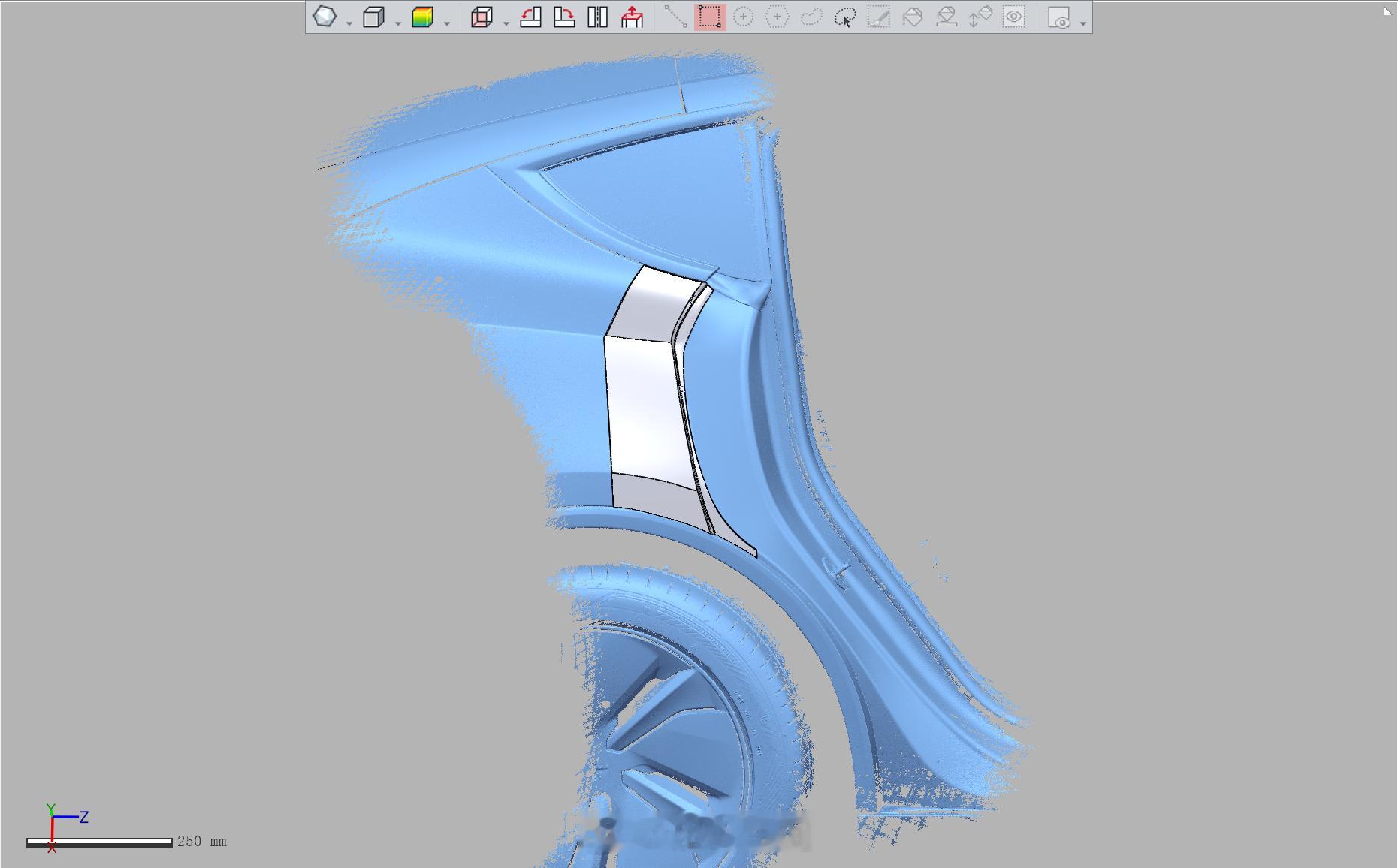This screenshot has height=868, width=1398.
Task: Expand the viewpoint cube dropdown arrow
Action: 506,23
